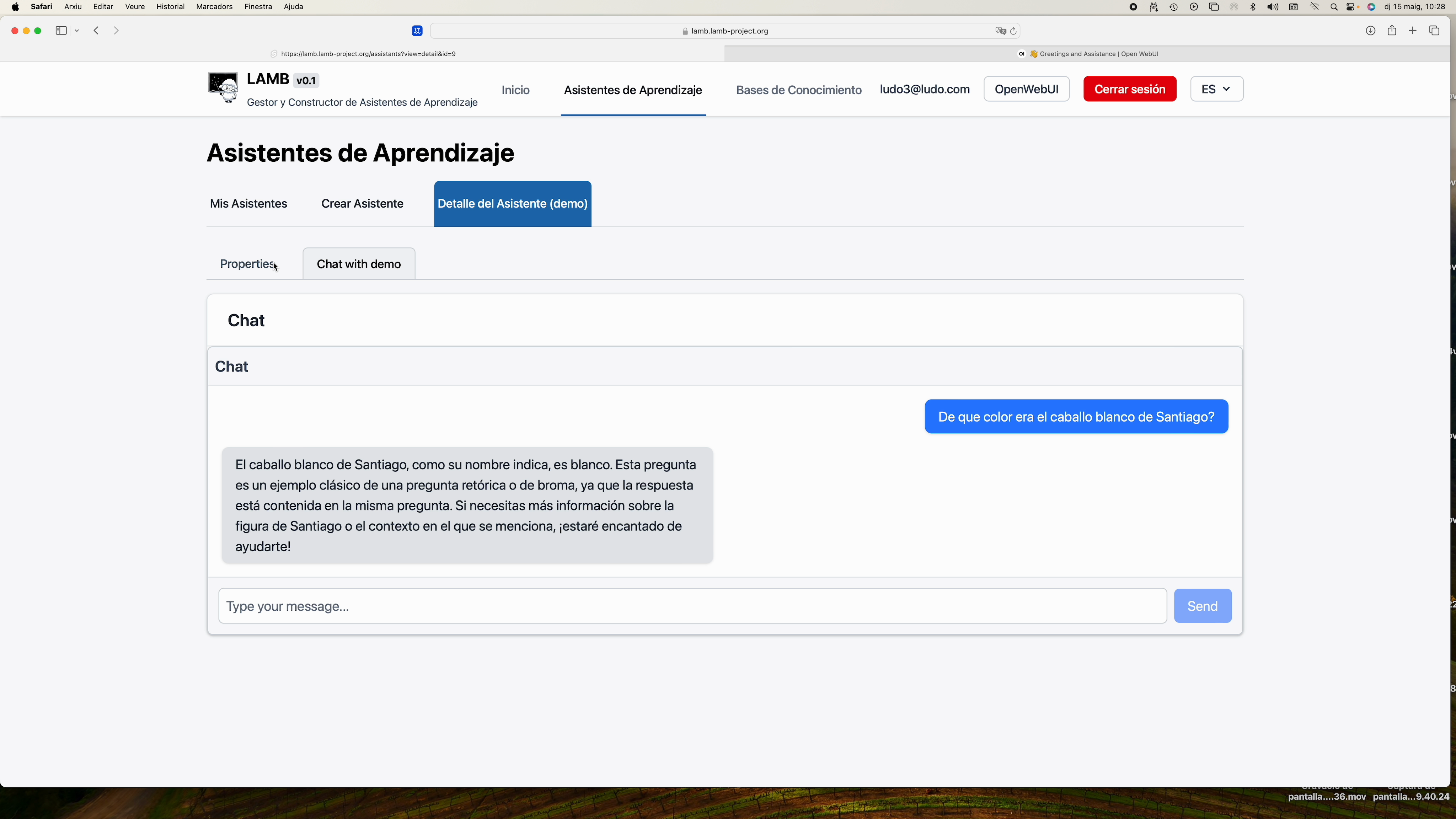Show tab overview icon
Image resolution: width=1456 pixels, height=819 pixels.
click(1434, 31)
